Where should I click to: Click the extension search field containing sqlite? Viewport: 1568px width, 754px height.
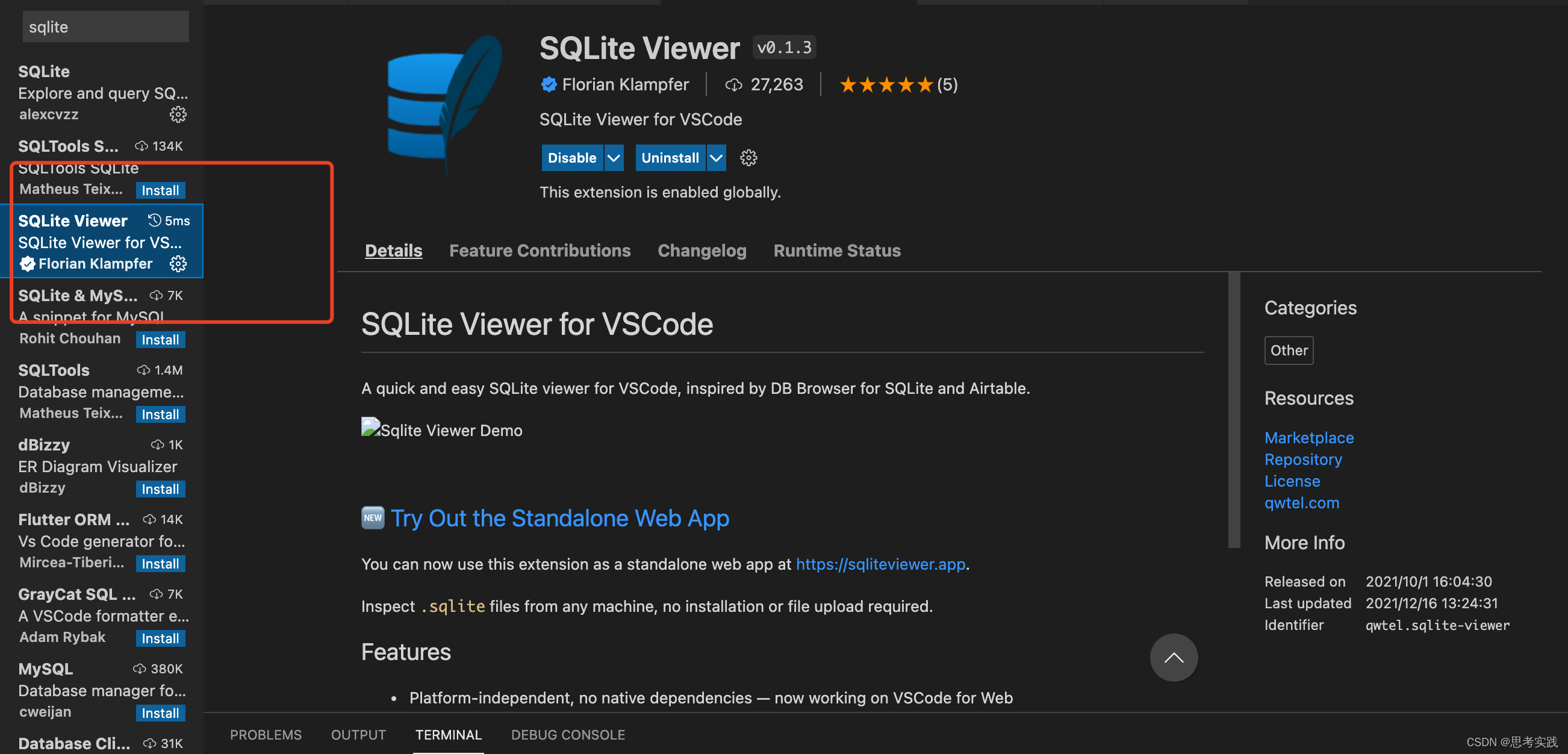[105, 26]
